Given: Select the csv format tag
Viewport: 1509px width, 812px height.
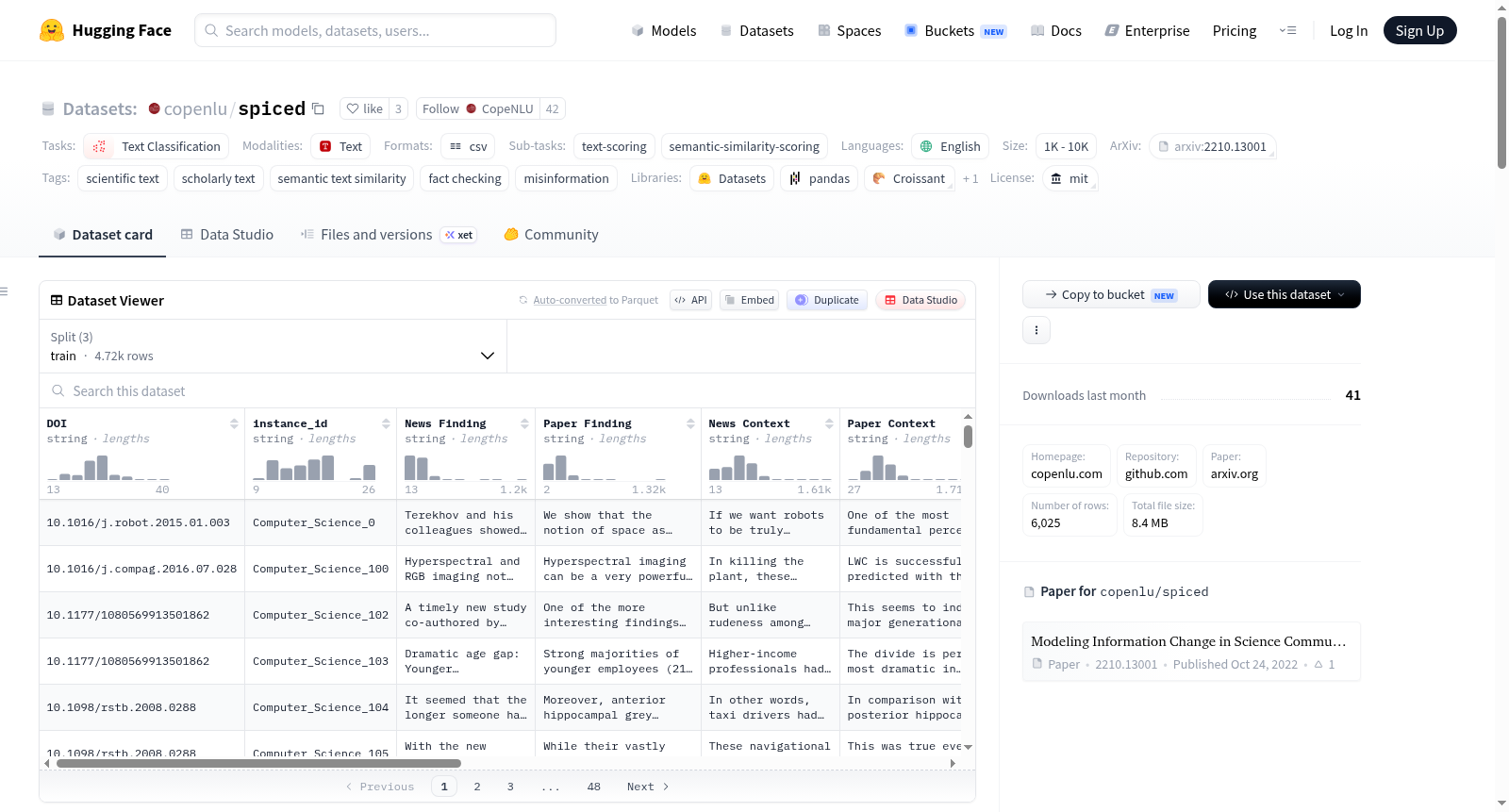Looking at the screenshot, I should 468,146.
